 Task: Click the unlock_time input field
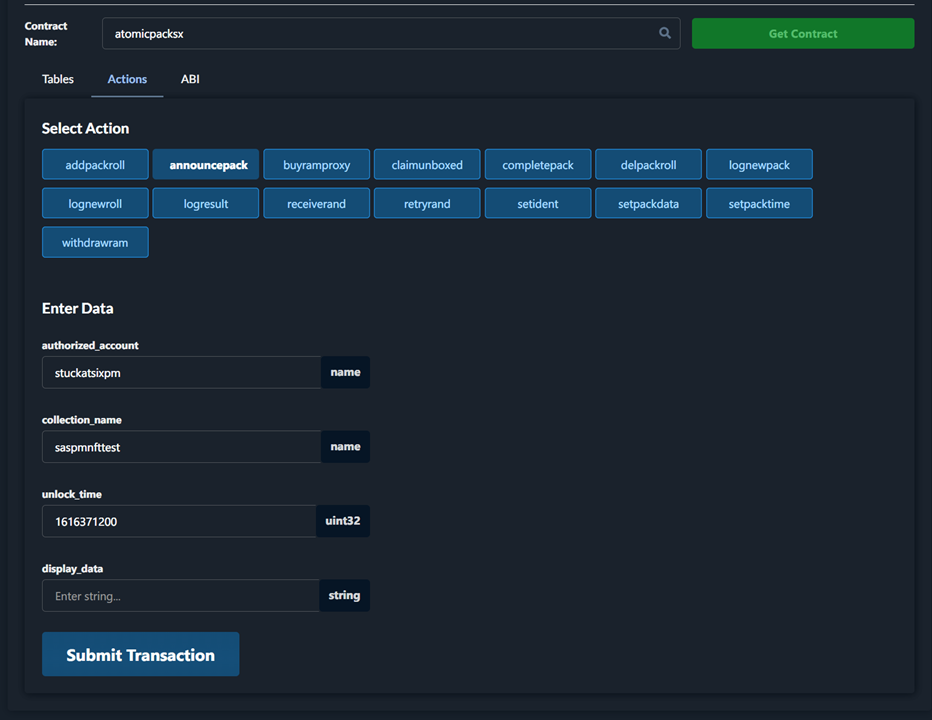[x=179, y=521]
